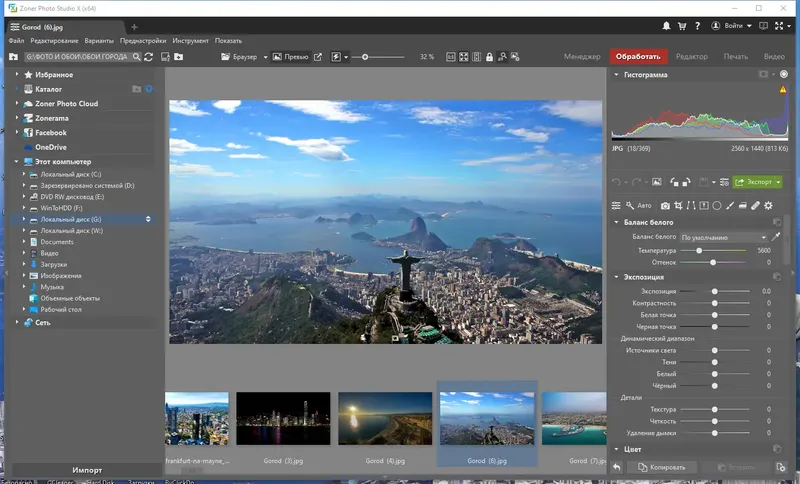
Task: Select the radial filter circle tool
Action: (717, 205)
